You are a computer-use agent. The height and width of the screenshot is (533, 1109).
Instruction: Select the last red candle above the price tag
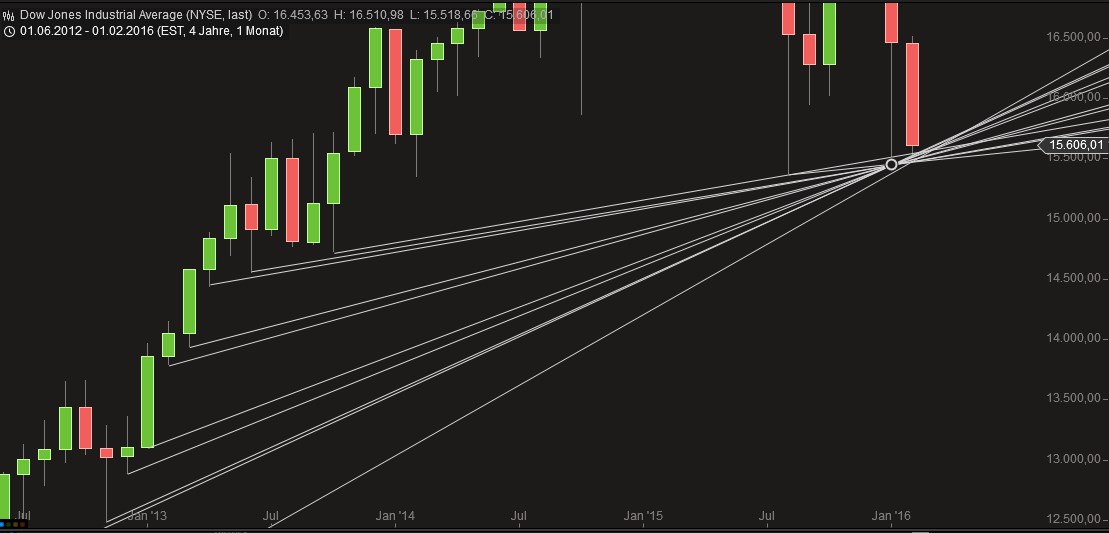point(912,95)
